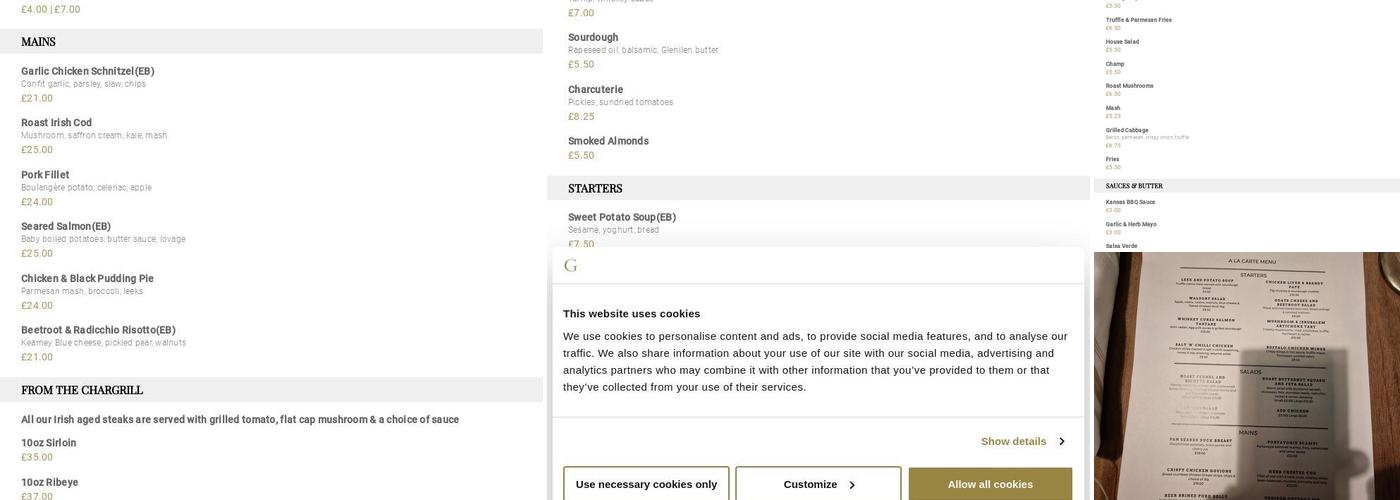Select the Beetroot & Radicchio Risotto dish
The image size is (1400, 500).
(x=98, y=330)
